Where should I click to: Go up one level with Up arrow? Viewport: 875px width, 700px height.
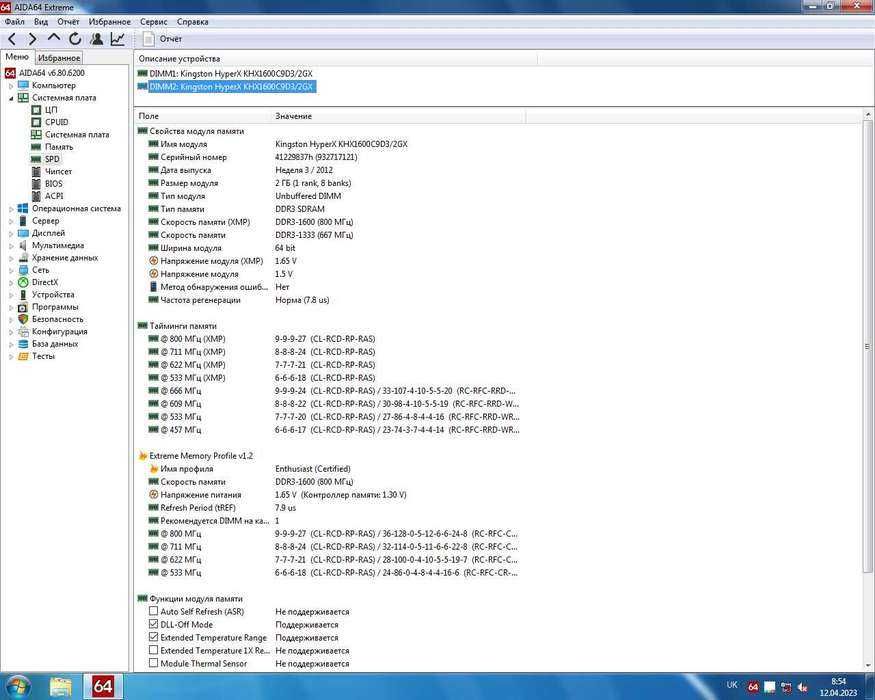[54, 39]
